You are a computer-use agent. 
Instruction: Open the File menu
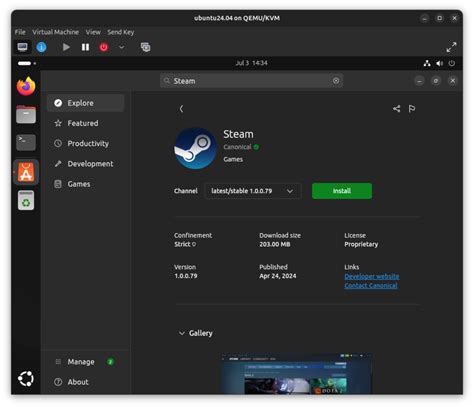point(20,32)
